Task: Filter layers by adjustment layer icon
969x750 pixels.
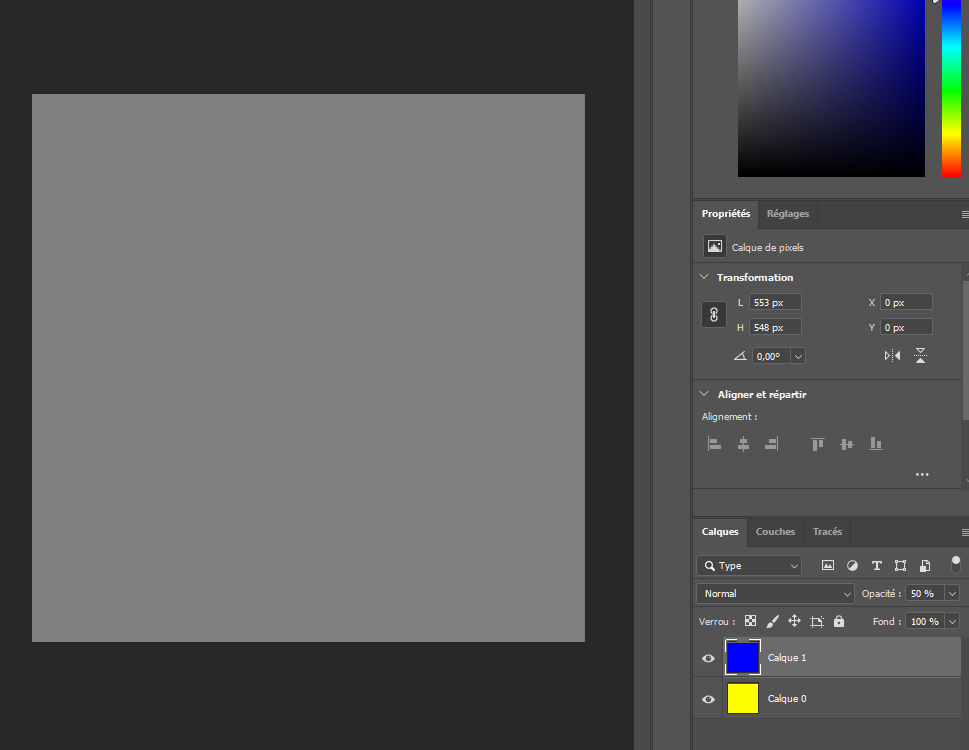Action: [x=852, y=566]
